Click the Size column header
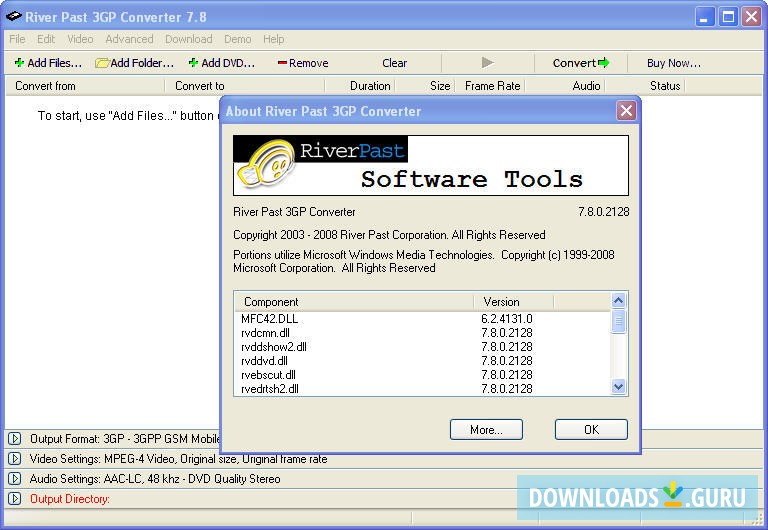 (x=425, y=86)
